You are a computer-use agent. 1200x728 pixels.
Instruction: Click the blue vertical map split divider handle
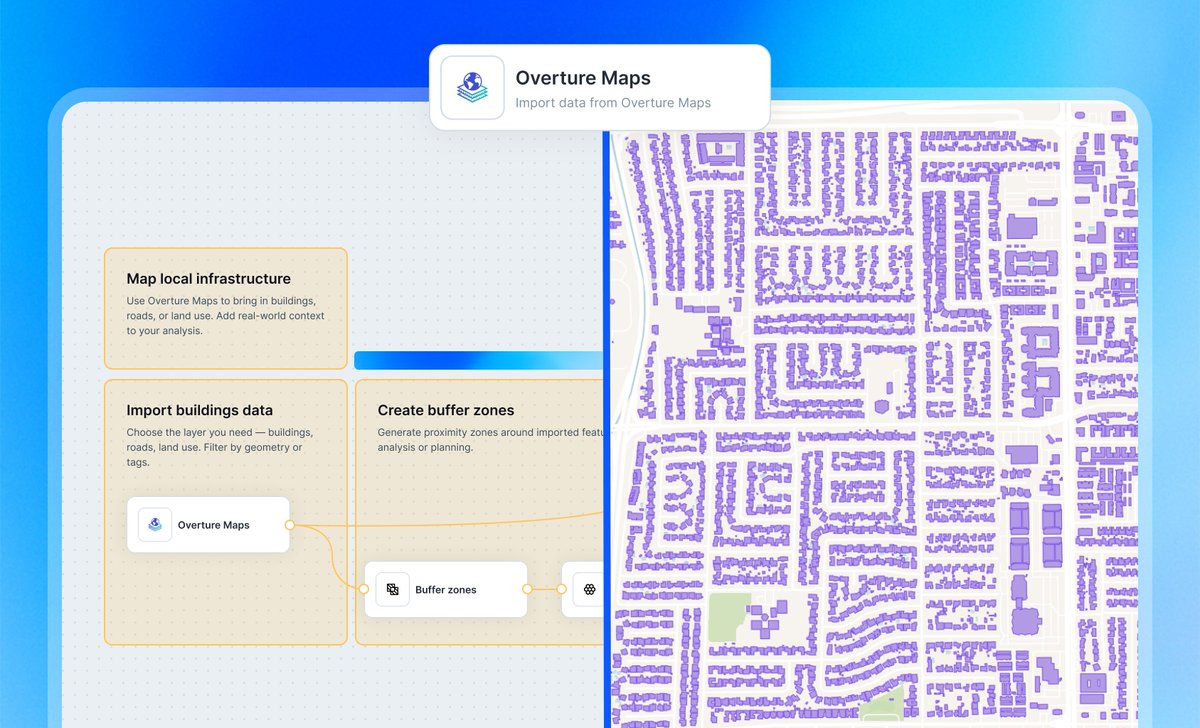pos(607,430)
